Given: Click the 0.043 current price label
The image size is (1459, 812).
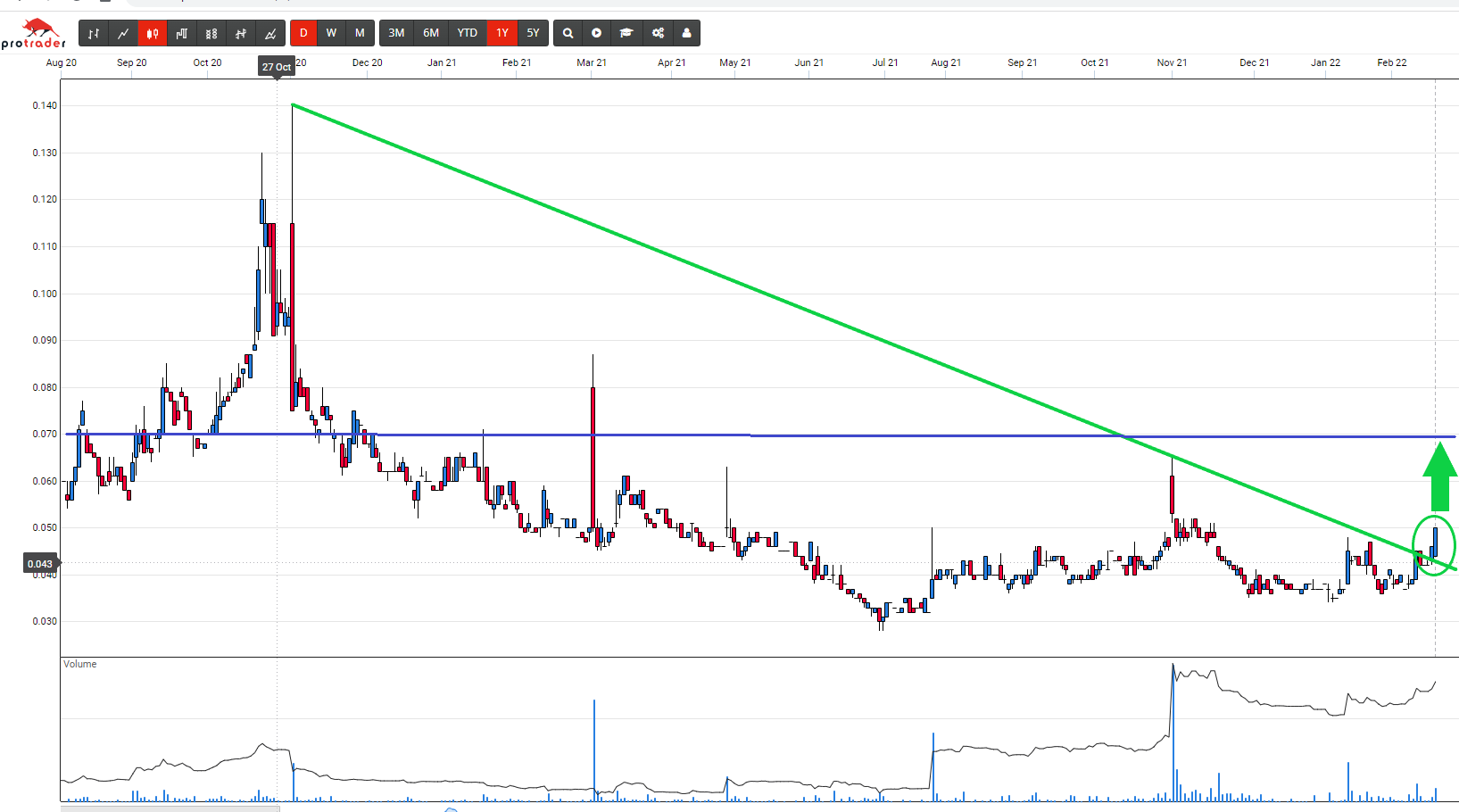Looking at the screenshot, I should coord(40,563).
